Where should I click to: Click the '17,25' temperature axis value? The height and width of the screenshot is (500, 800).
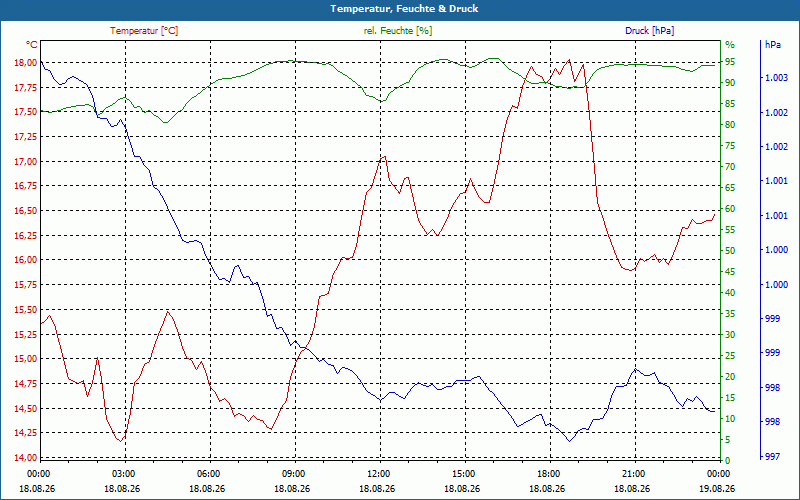click(27, 137)
